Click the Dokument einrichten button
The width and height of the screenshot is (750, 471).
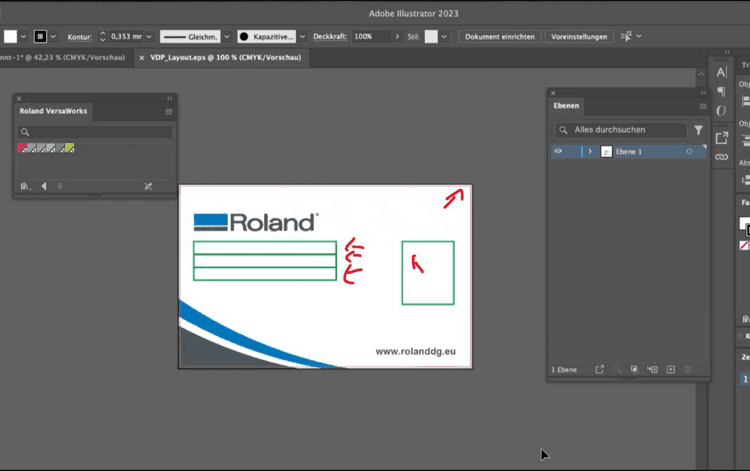[500, 36]
